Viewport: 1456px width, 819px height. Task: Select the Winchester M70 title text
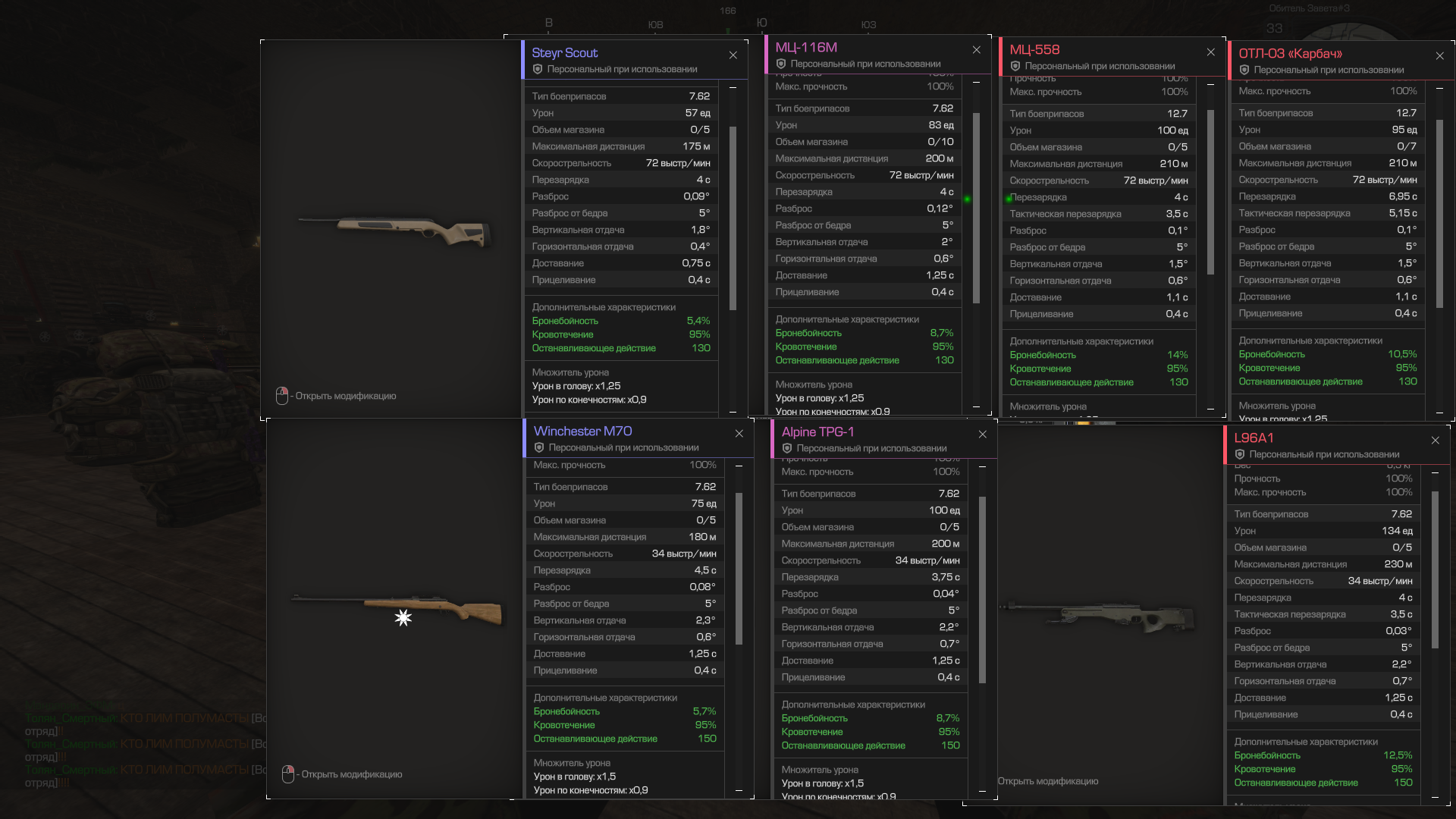coord(582,431)
